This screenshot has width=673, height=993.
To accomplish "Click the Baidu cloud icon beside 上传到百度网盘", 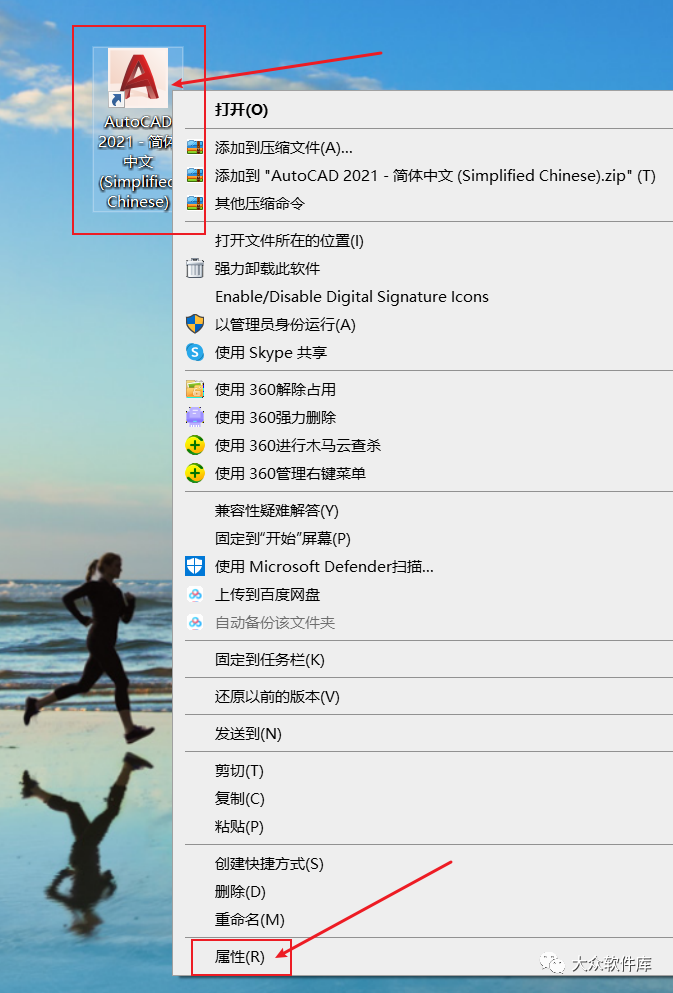I will click(195, 595).
